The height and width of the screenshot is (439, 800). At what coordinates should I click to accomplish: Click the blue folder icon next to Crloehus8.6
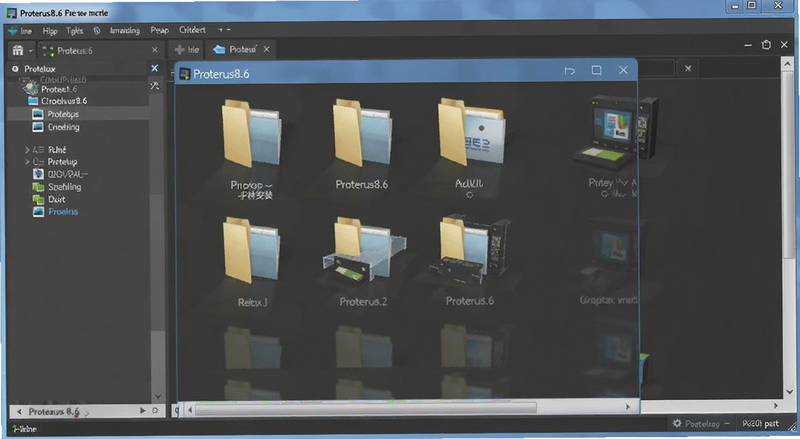[x=33, y=101]
